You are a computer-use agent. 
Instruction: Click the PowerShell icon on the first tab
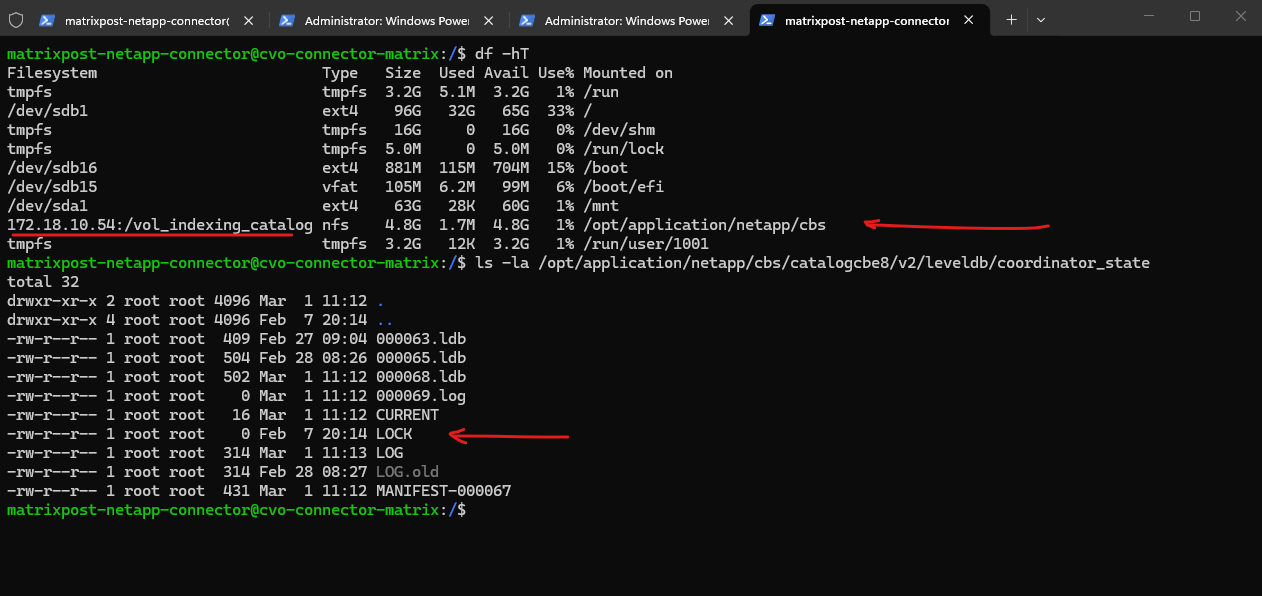47,20
